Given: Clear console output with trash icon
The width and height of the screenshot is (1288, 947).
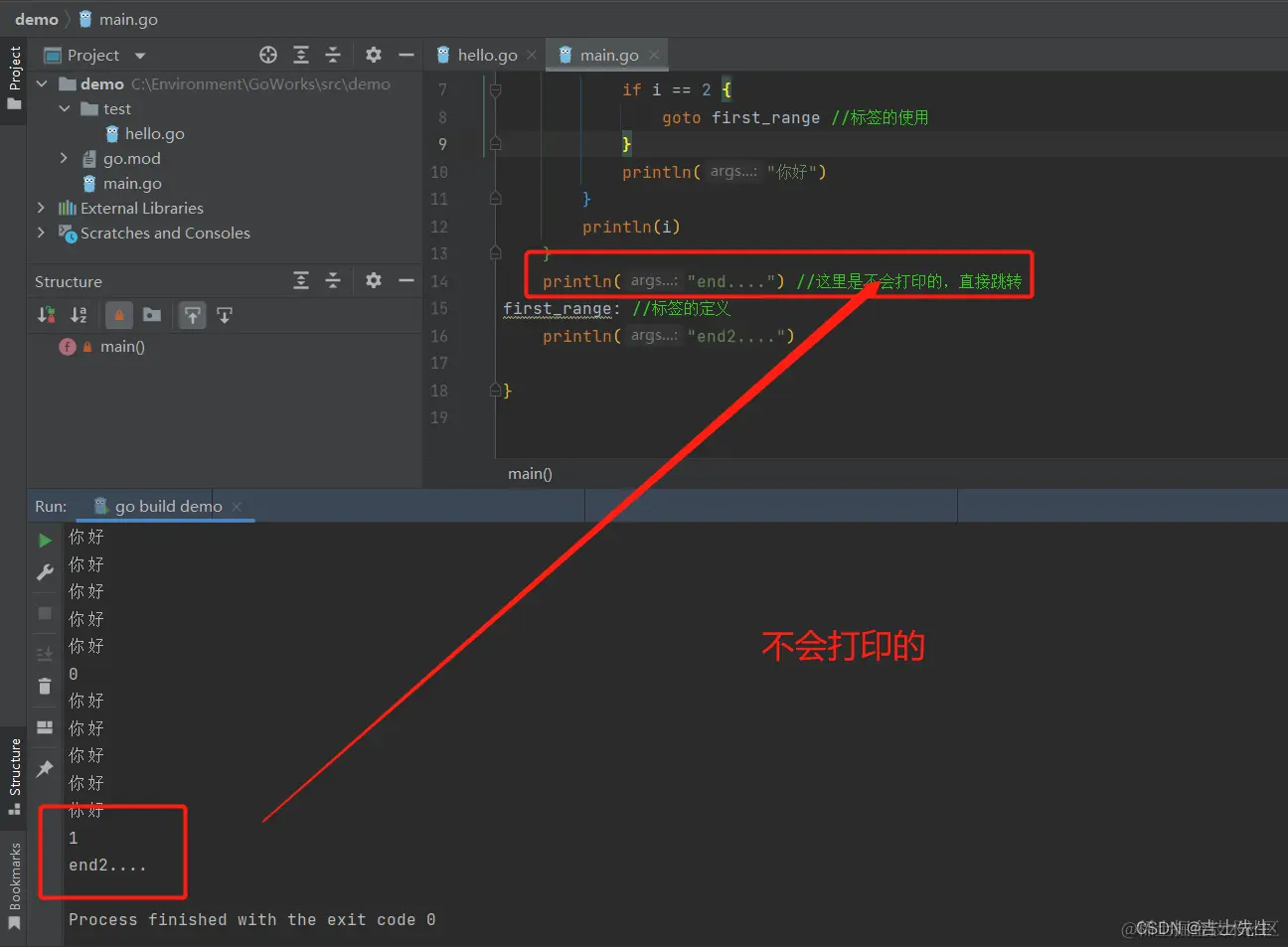Looking at the screenshot, I should point(45,686).
